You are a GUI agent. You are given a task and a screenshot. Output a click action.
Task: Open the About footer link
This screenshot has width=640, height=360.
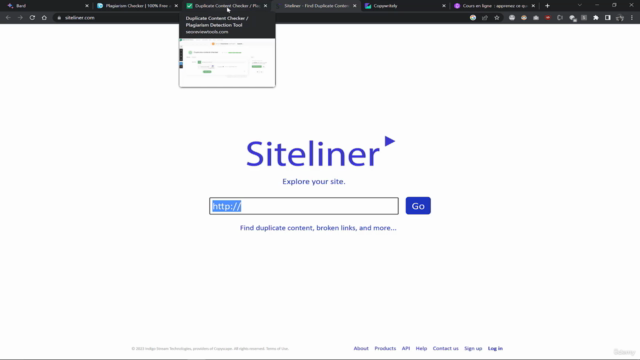361,348
